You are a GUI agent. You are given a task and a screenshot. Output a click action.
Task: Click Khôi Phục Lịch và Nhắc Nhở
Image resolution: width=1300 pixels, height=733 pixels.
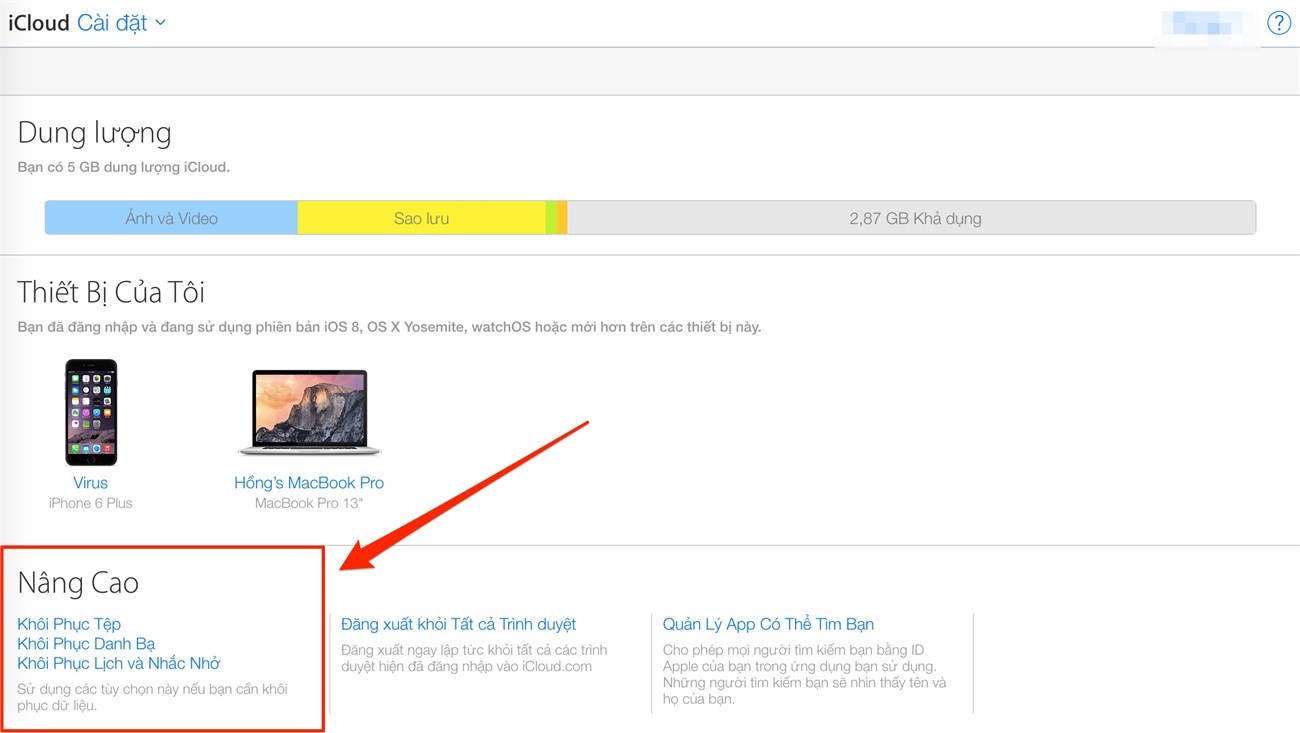coord(119,664)
